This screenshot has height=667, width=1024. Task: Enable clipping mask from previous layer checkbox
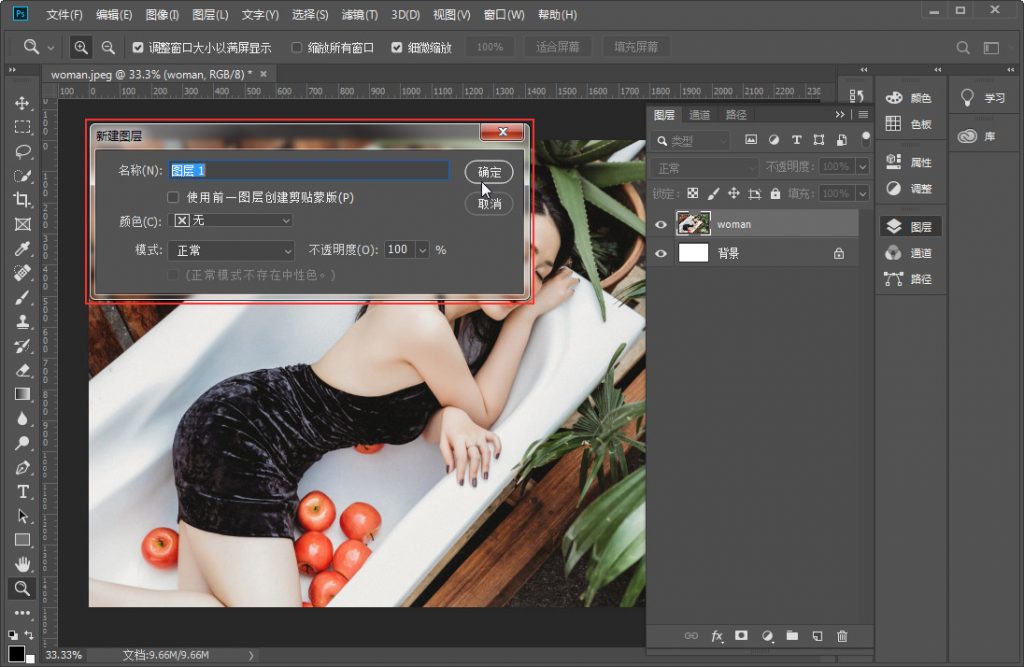(174, 198)
